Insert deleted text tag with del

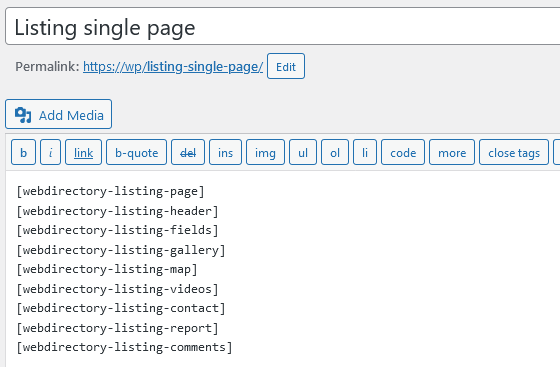point(188,152)
